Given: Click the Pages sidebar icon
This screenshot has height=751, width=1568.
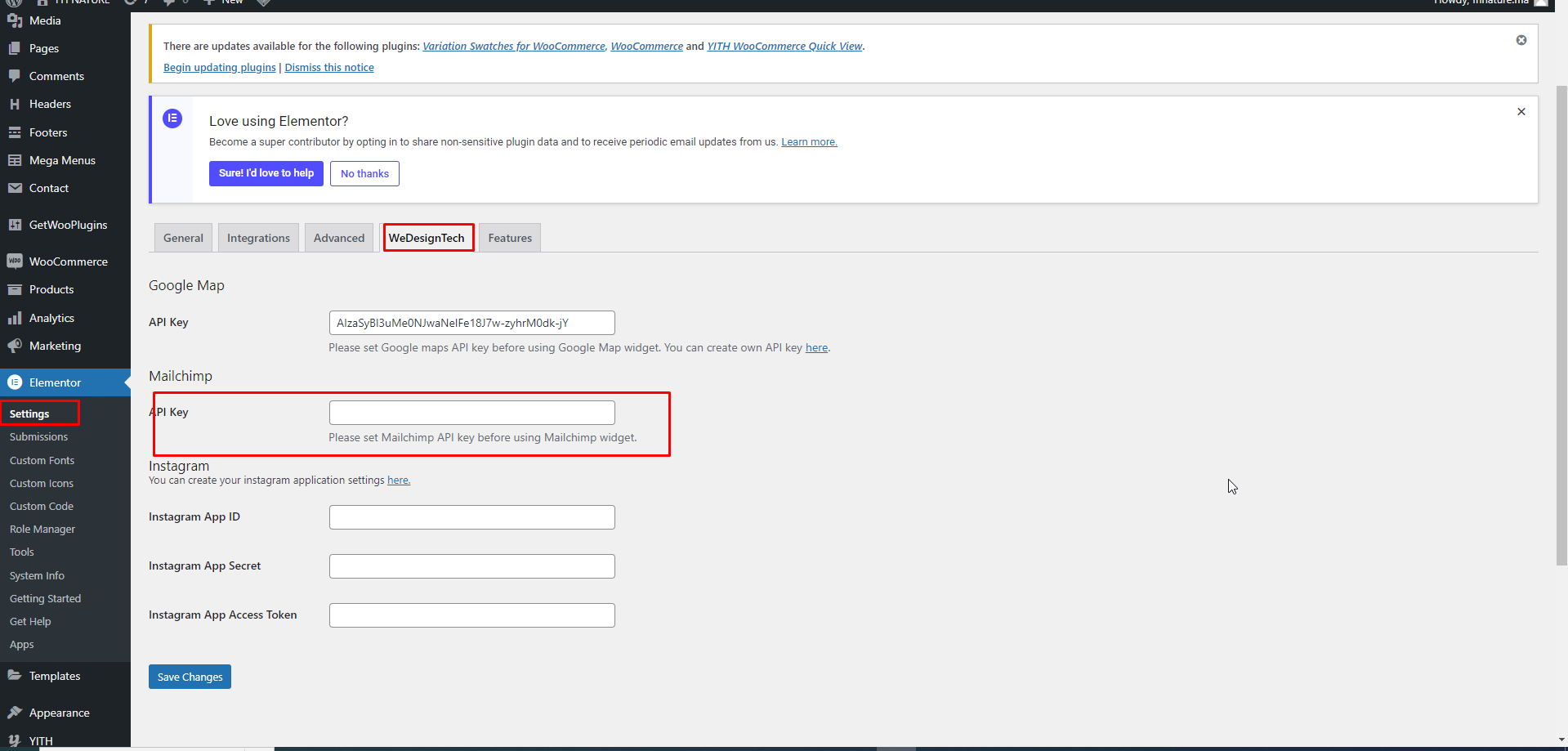Looking at the screenshot, I should [15, 48].
